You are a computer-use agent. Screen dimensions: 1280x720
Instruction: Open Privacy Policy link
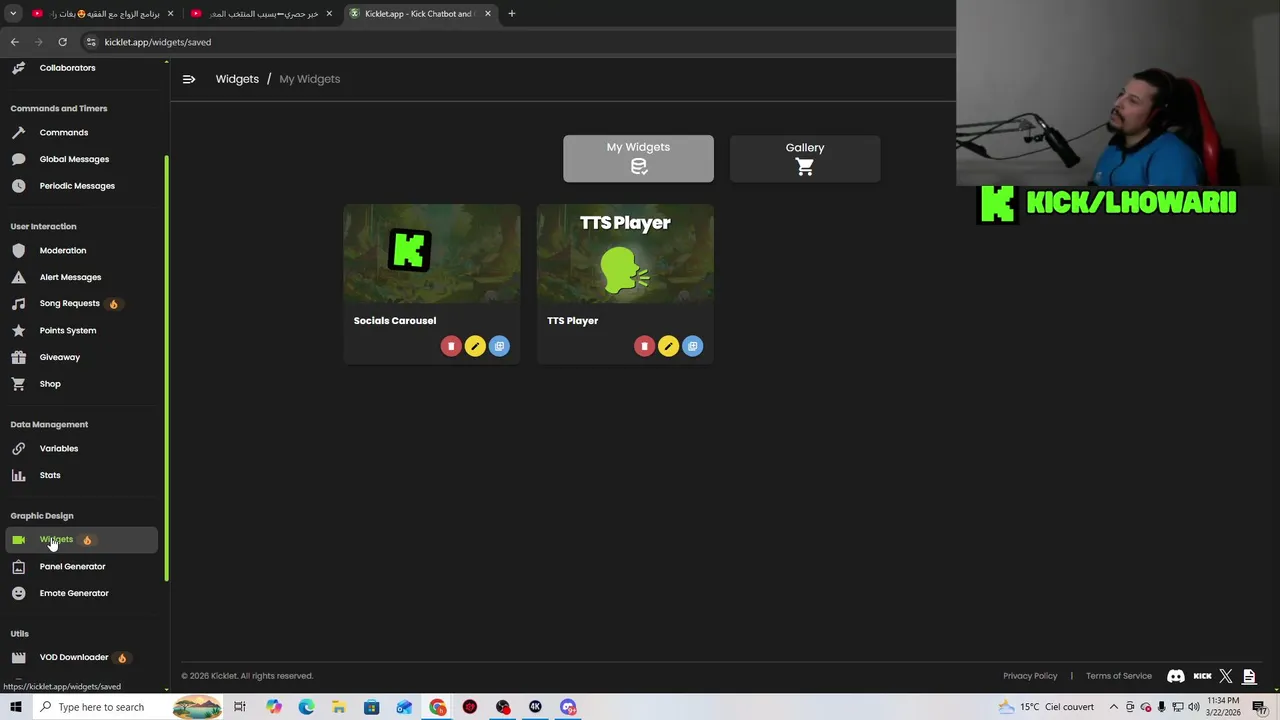[1030, 676]
